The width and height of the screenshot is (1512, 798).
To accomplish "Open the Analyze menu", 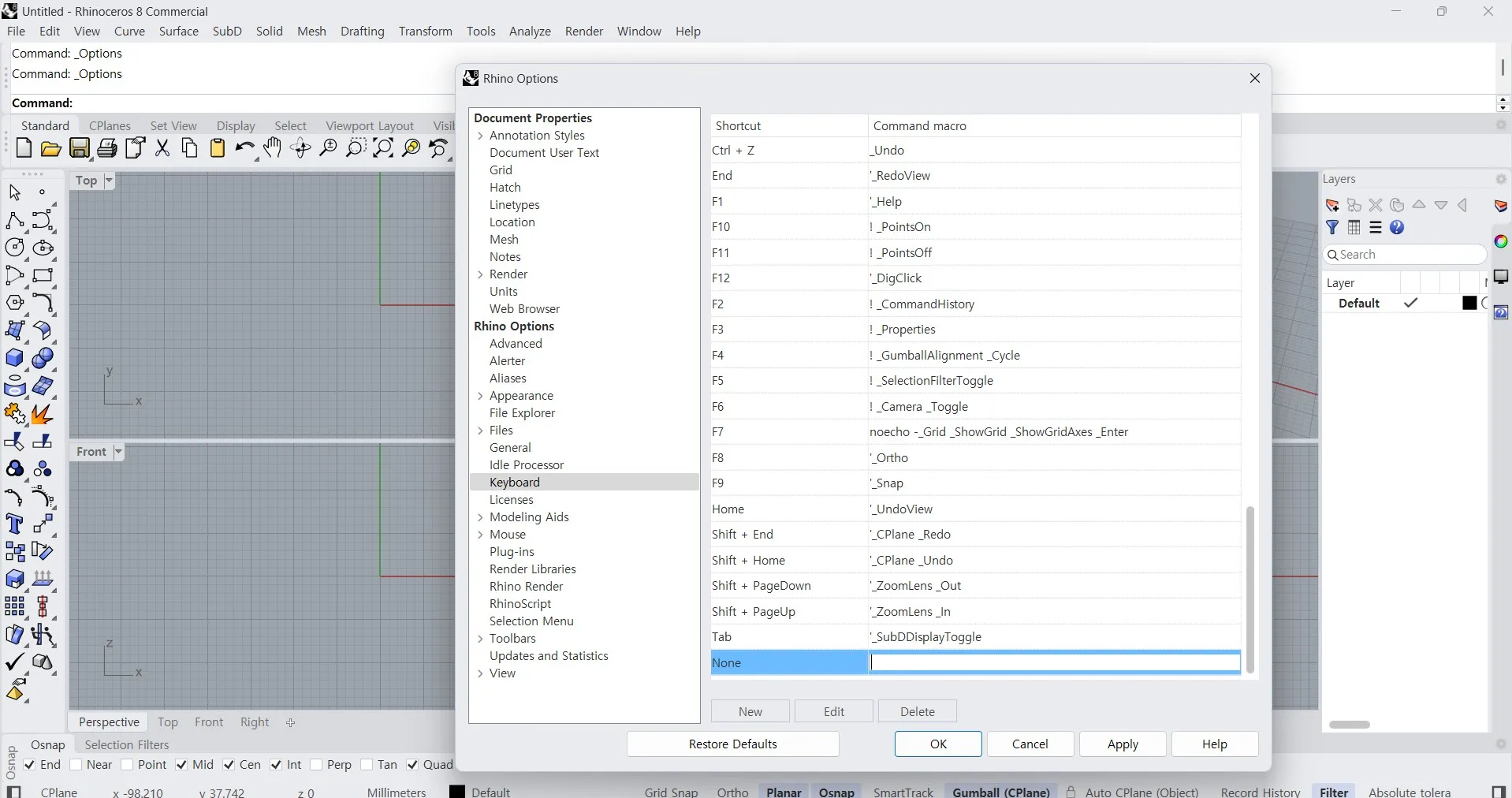I will click(530, 32).
